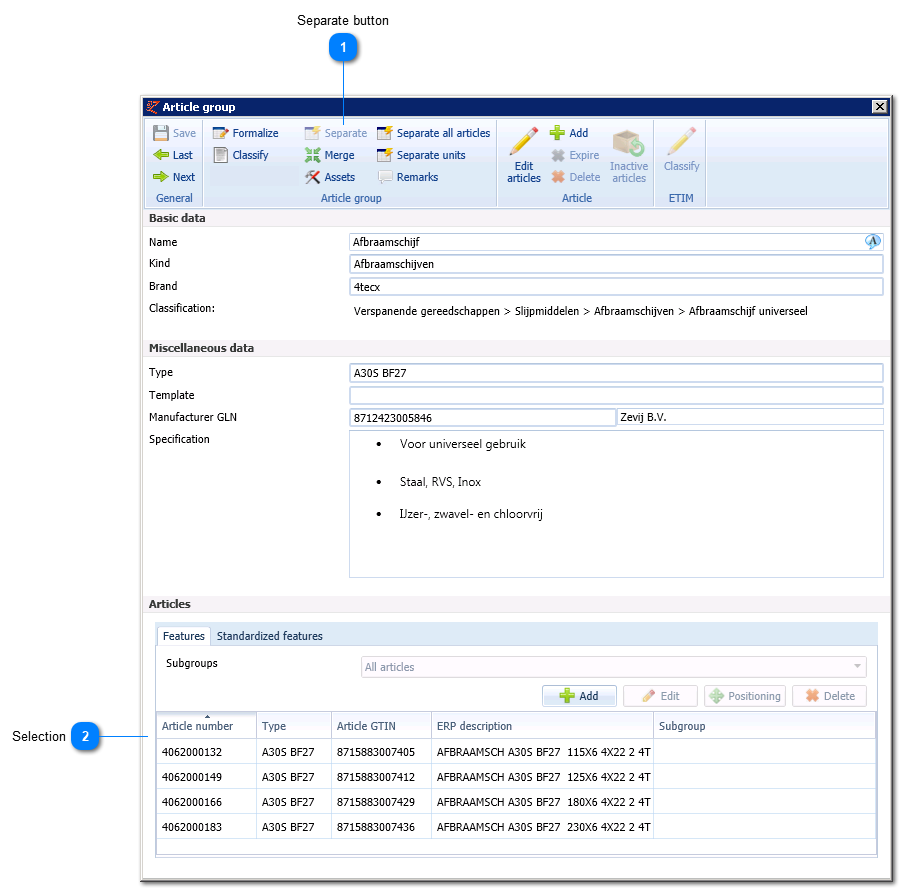Click Edit button above the articles table

(660, 696)
